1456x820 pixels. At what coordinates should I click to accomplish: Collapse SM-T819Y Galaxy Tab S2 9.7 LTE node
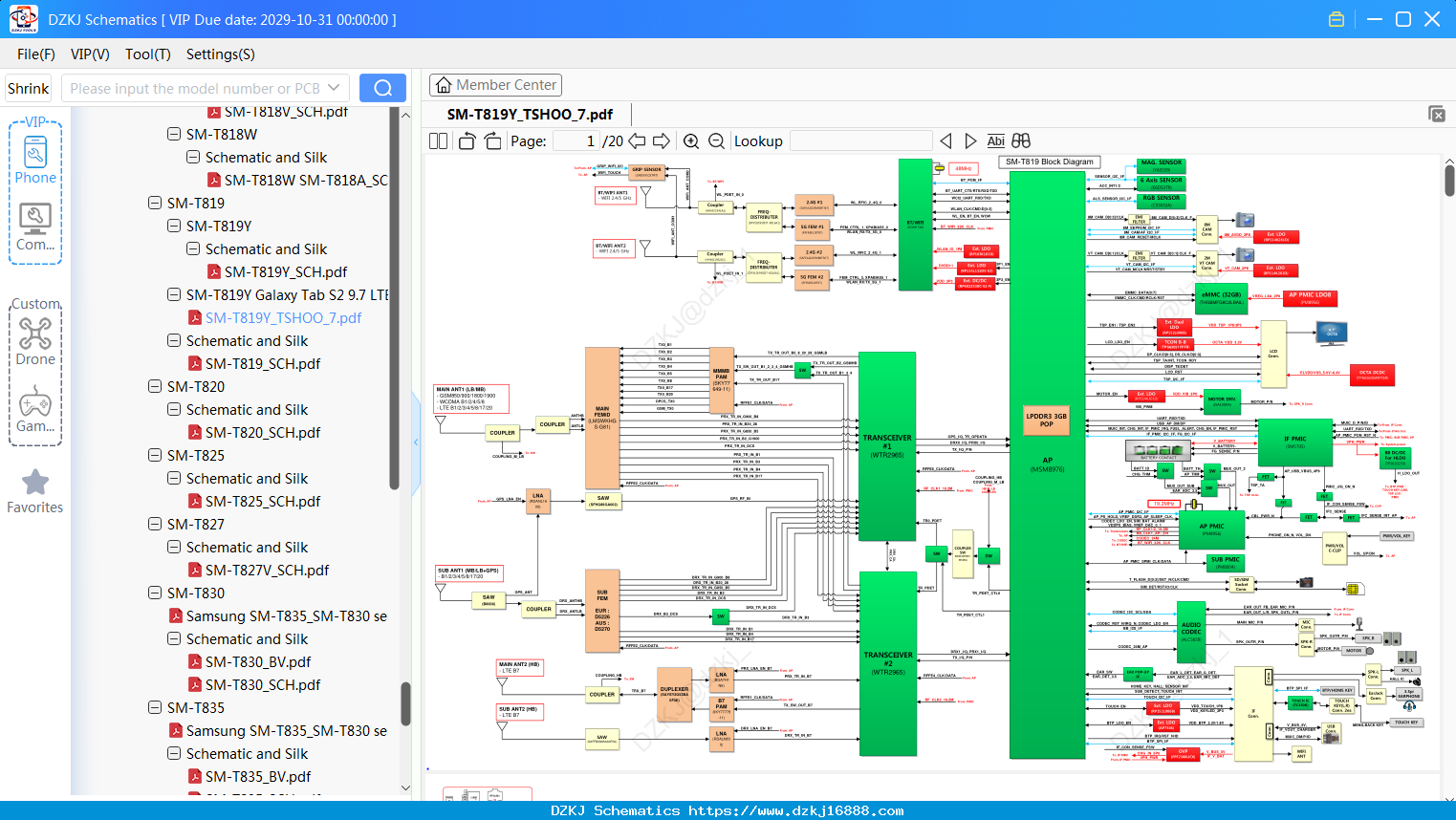point(174,294)
